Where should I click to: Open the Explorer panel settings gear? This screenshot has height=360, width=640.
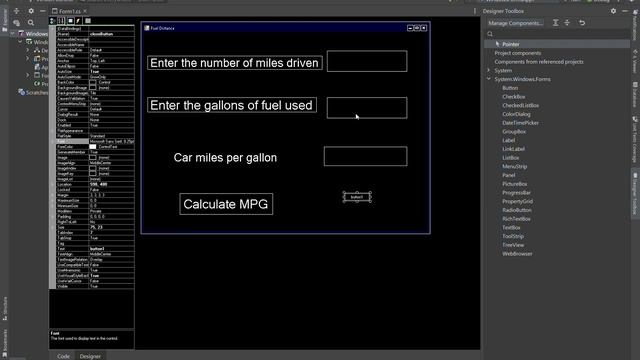coord(31,11)
